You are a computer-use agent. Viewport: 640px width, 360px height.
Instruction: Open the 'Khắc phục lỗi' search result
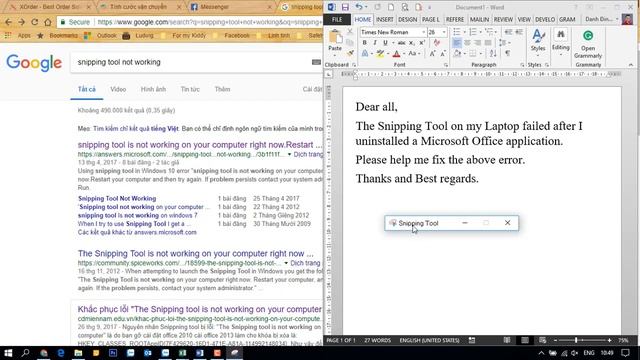[x=200, y=309]
